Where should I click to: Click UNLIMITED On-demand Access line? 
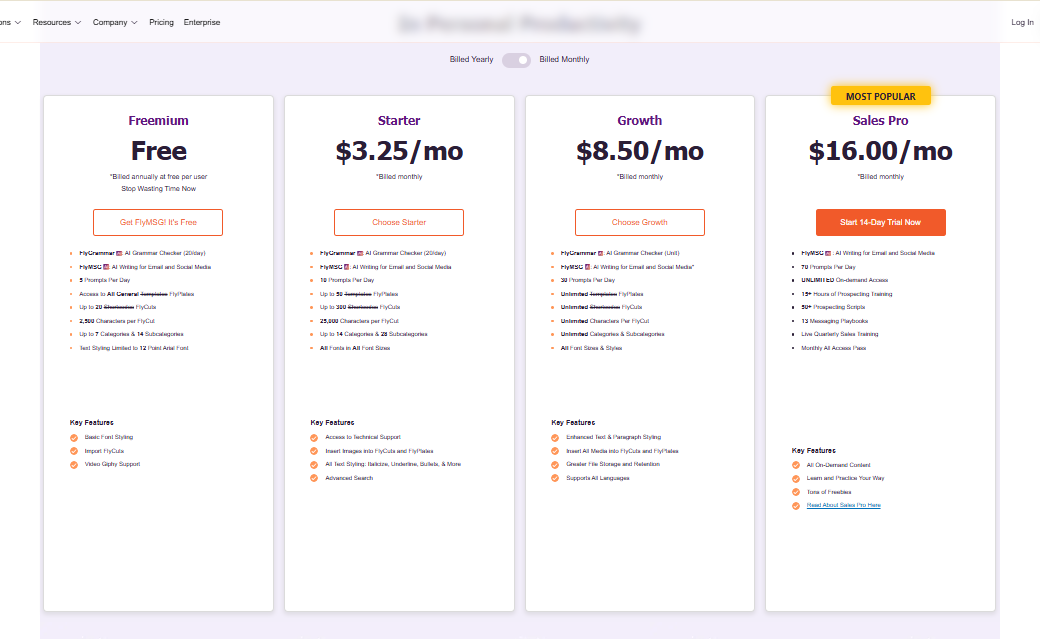pyautogui.click(x=844, y=280)
